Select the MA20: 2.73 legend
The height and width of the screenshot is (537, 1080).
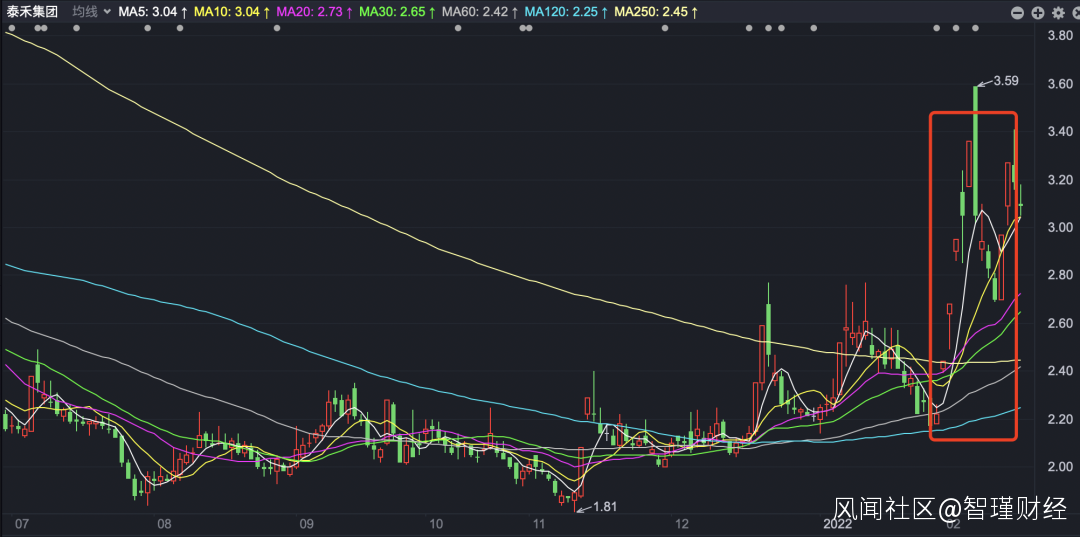pos(314,12)
